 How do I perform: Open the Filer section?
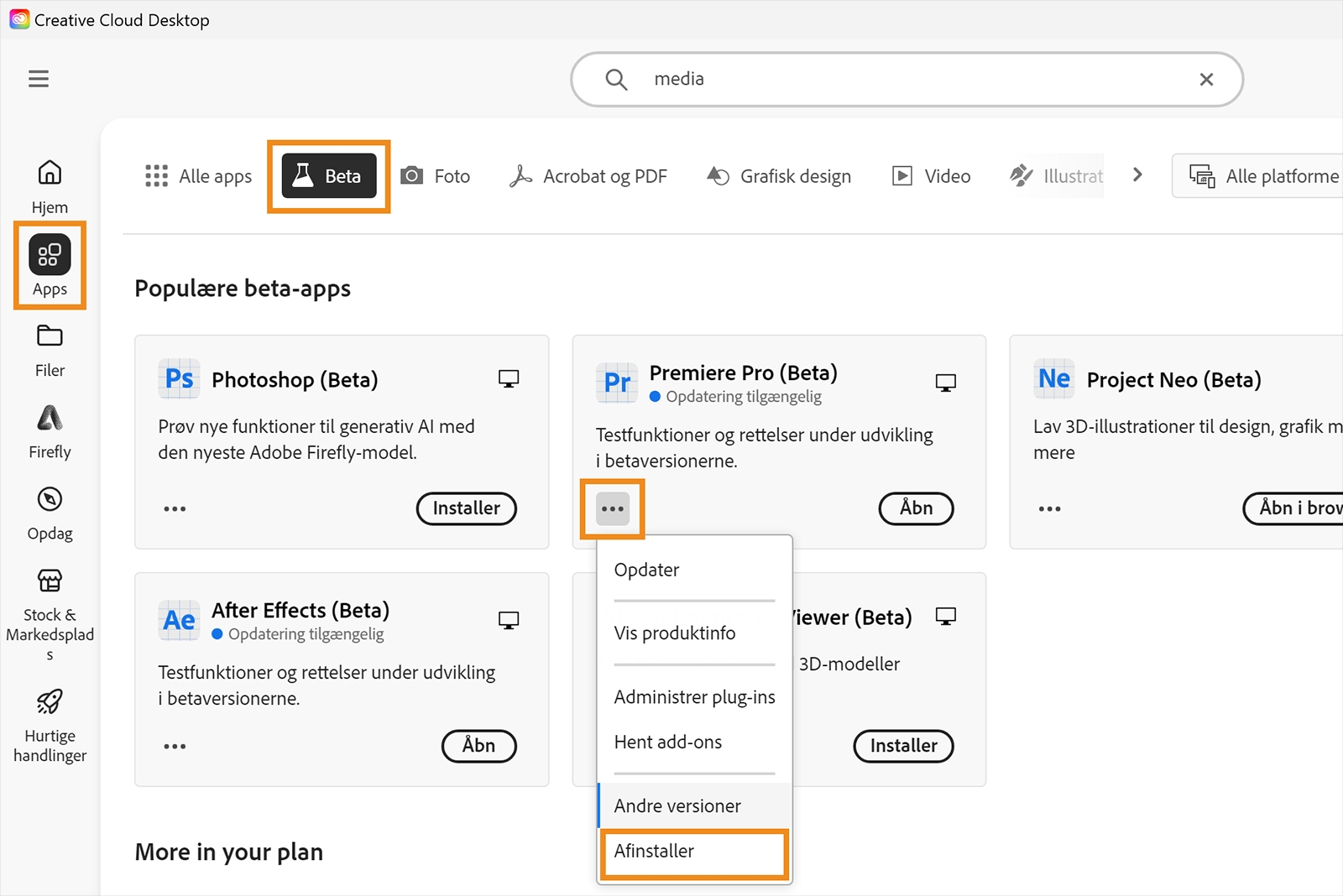coord(50,347)
